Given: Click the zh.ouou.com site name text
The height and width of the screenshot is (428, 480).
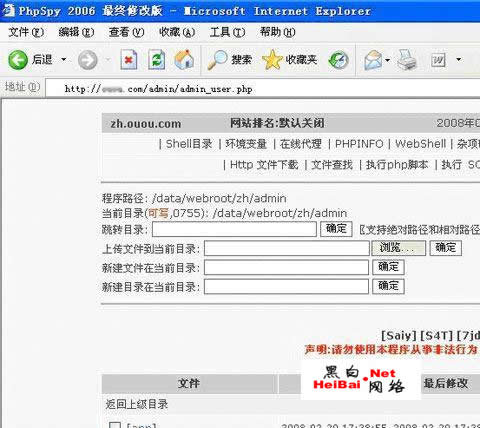Looking at the screenshot, I should pos(146,124).
